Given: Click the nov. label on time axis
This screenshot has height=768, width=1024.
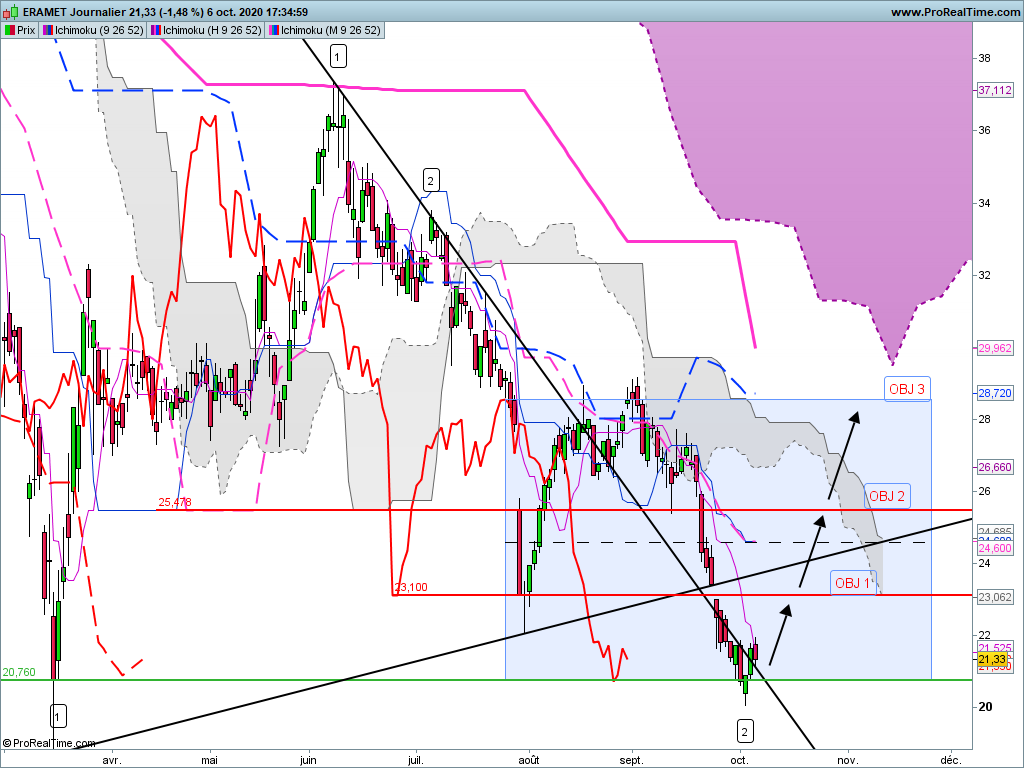Looking at the screenshot, I should [x=848, y=760].
